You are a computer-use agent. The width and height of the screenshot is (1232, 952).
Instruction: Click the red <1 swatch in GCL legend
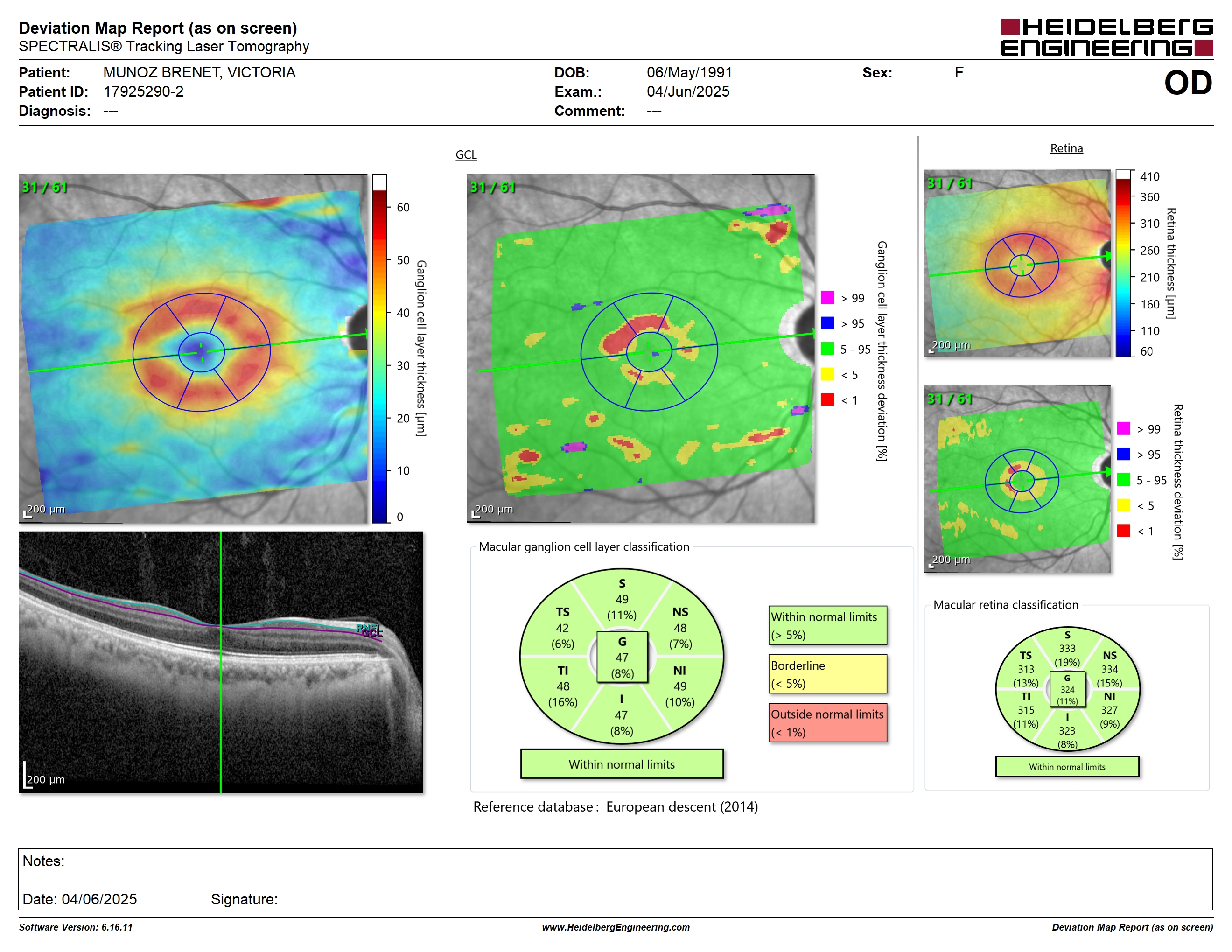tap(827, 399)
